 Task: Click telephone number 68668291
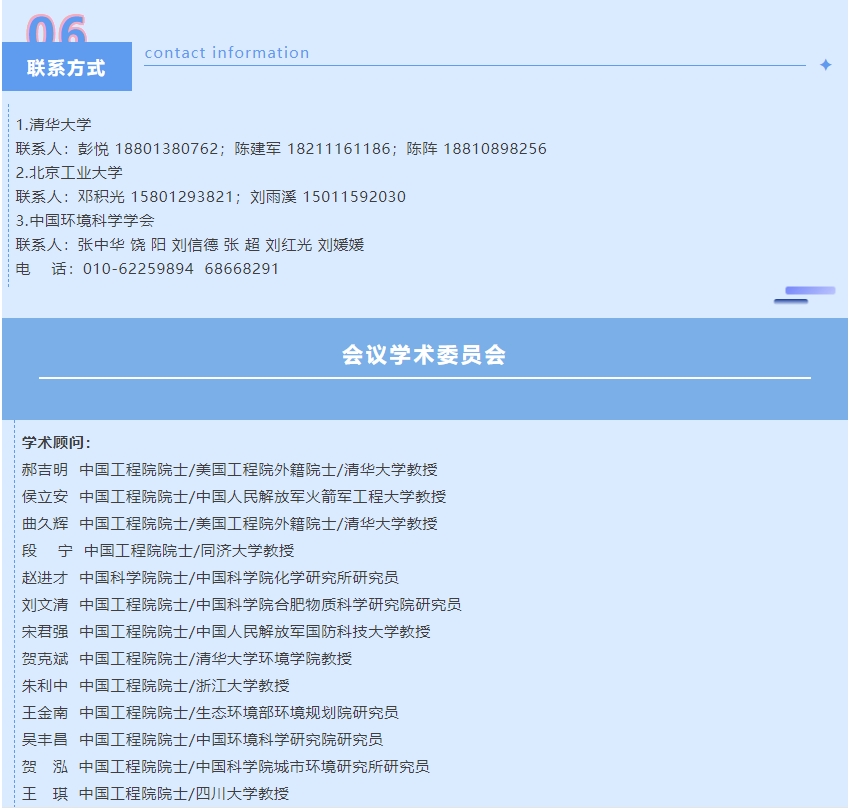241,269
